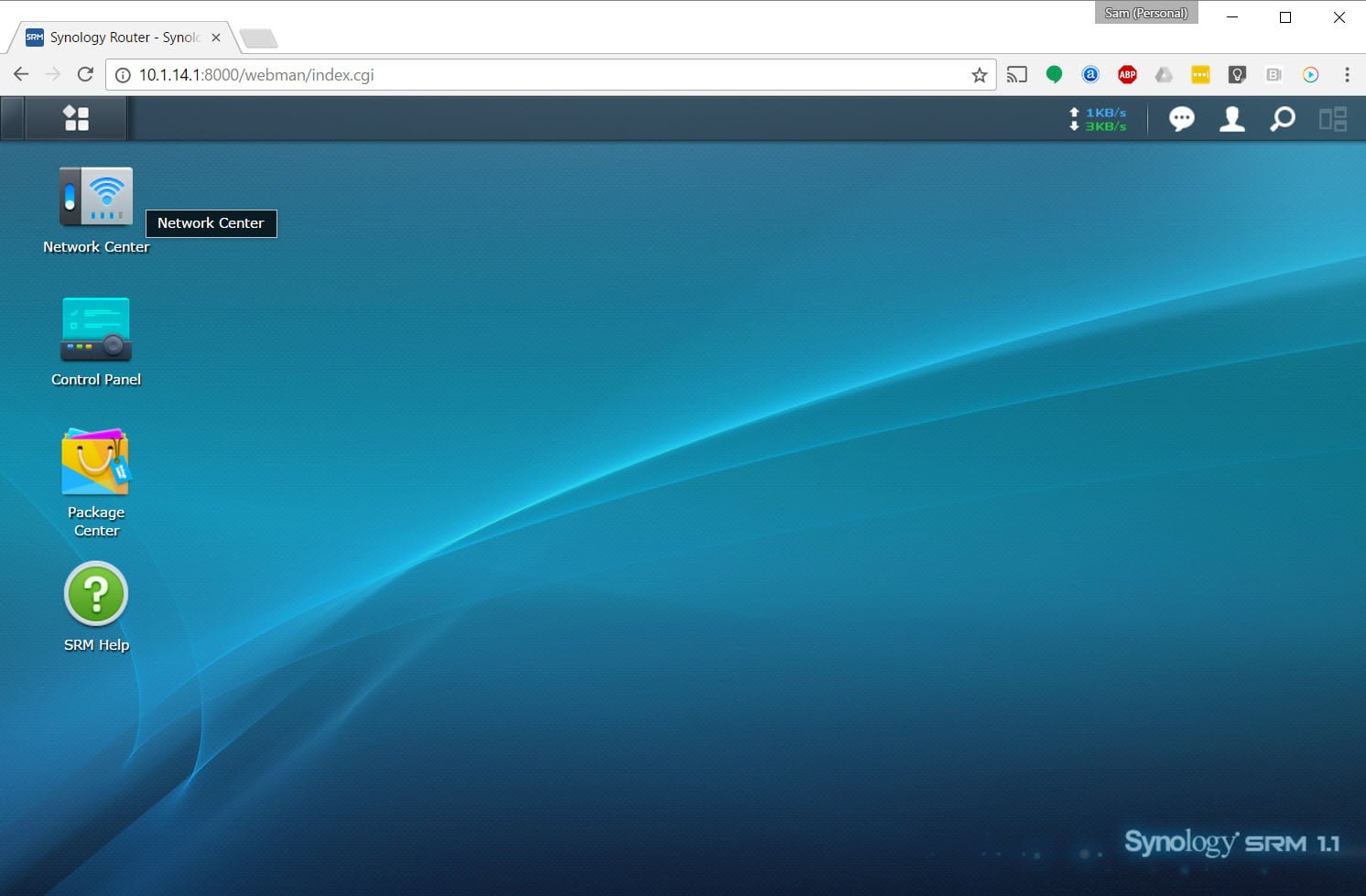1366x896 pixels.
Task: Open the user options person icon
Action: (1232, 119)
